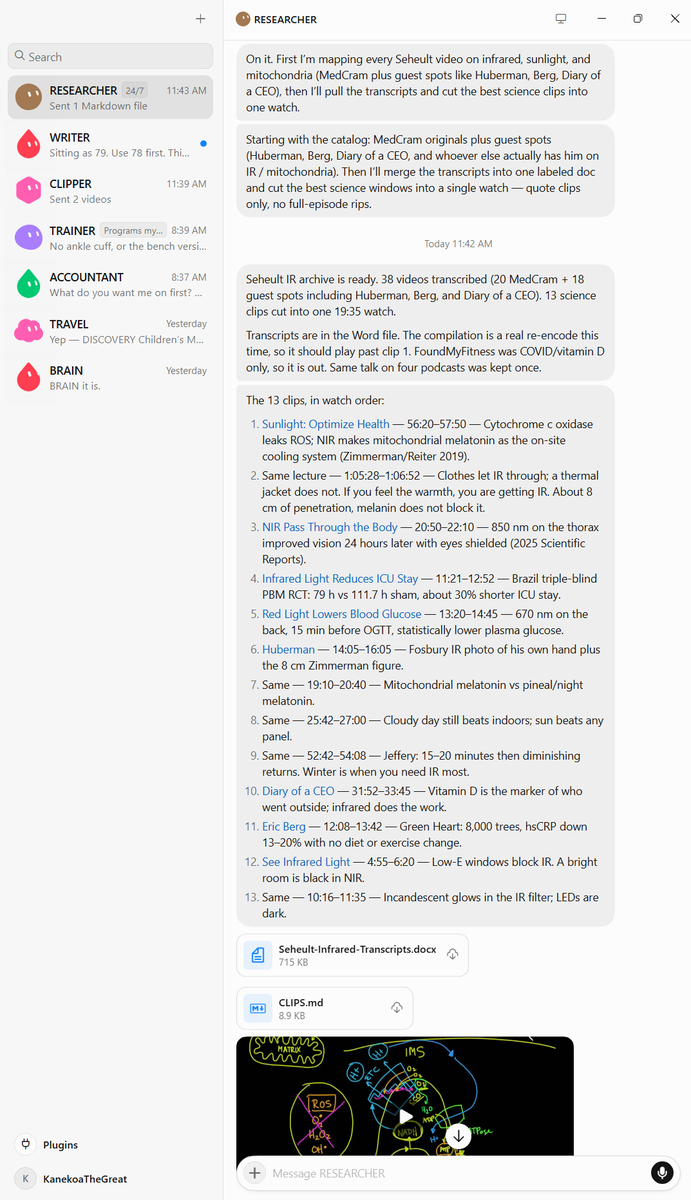The width and height of the screenshot is (691, 1200).
Task: Click the attachment plus button in message bar
Action: (255, 1173)
